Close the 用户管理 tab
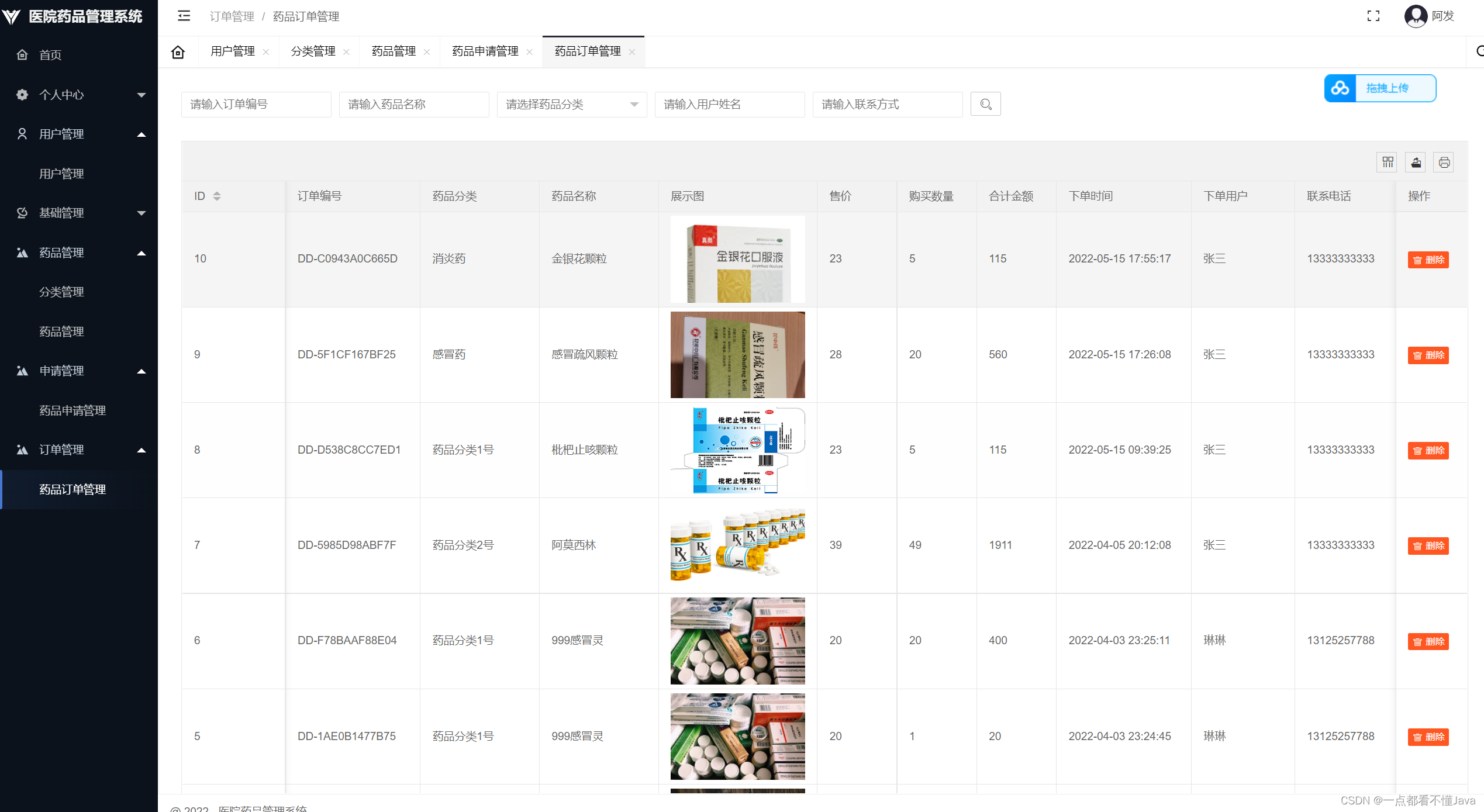 (267, 51)
